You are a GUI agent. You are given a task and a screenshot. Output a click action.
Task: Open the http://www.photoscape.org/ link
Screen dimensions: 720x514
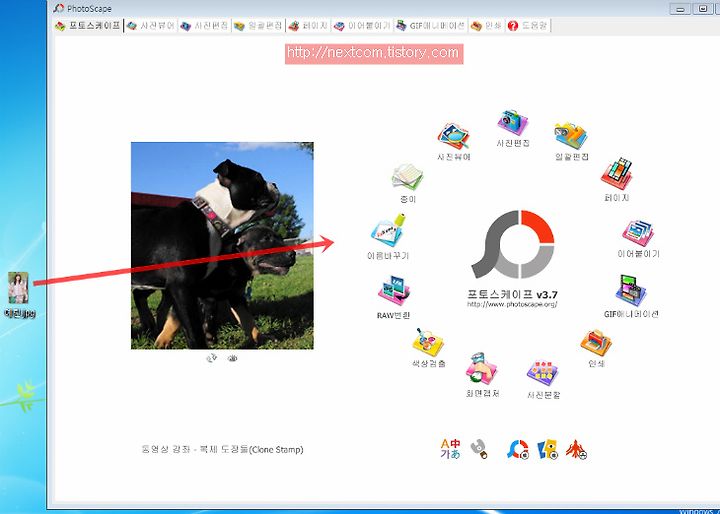512,304
